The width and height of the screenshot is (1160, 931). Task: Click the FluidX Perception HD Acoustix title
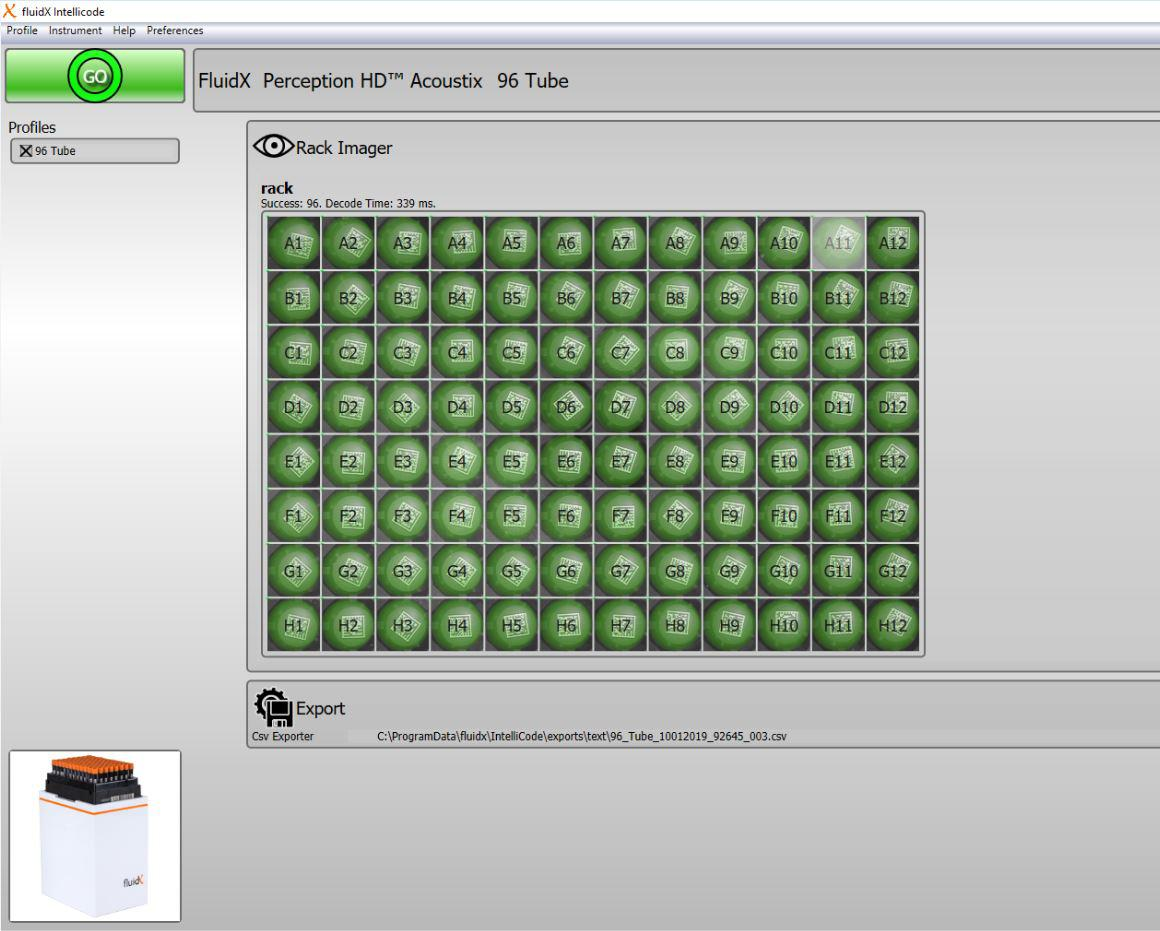[x=383, y=81]
